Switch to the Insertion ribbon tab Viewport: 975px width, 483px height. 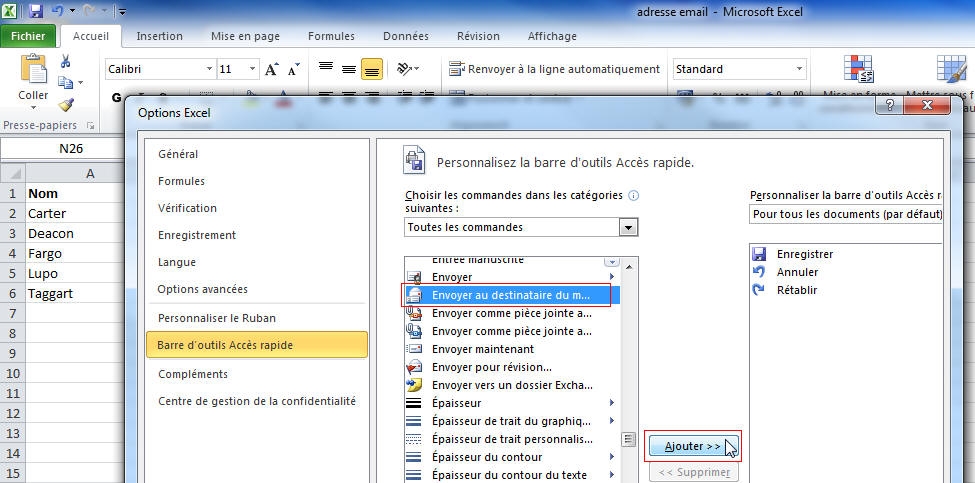coord(159,36)
